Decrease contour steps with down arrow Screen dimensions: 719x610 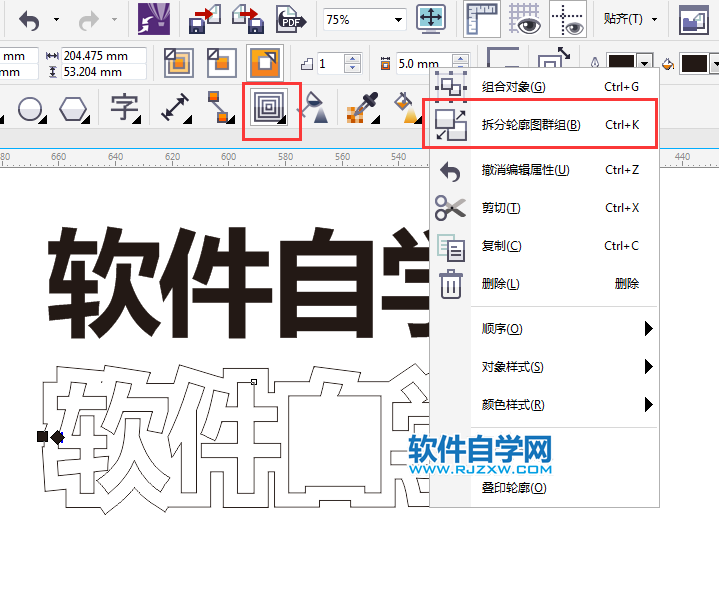click(353, 68)
